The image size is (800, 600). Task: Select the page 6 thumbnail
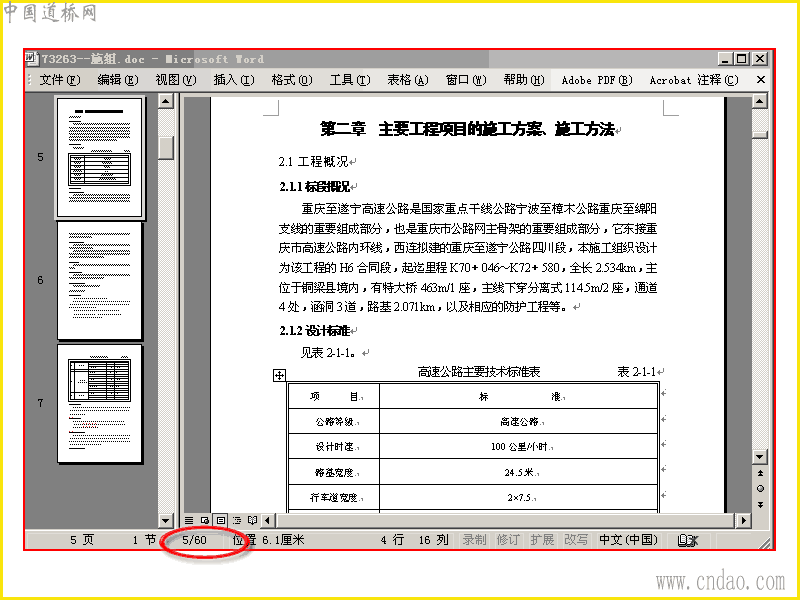pyautogui.click(x=99, y=280)
